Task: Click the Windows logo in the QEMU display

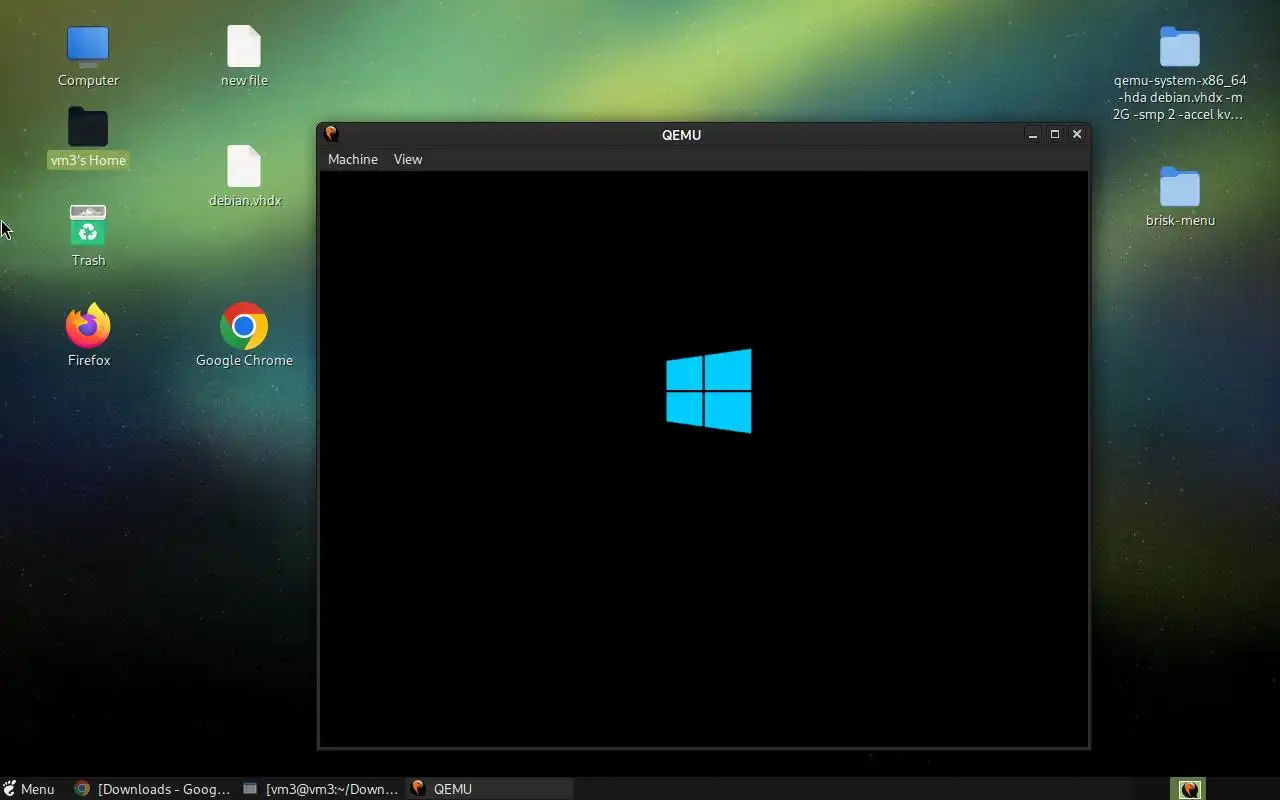Action: [x=709, y=391]
